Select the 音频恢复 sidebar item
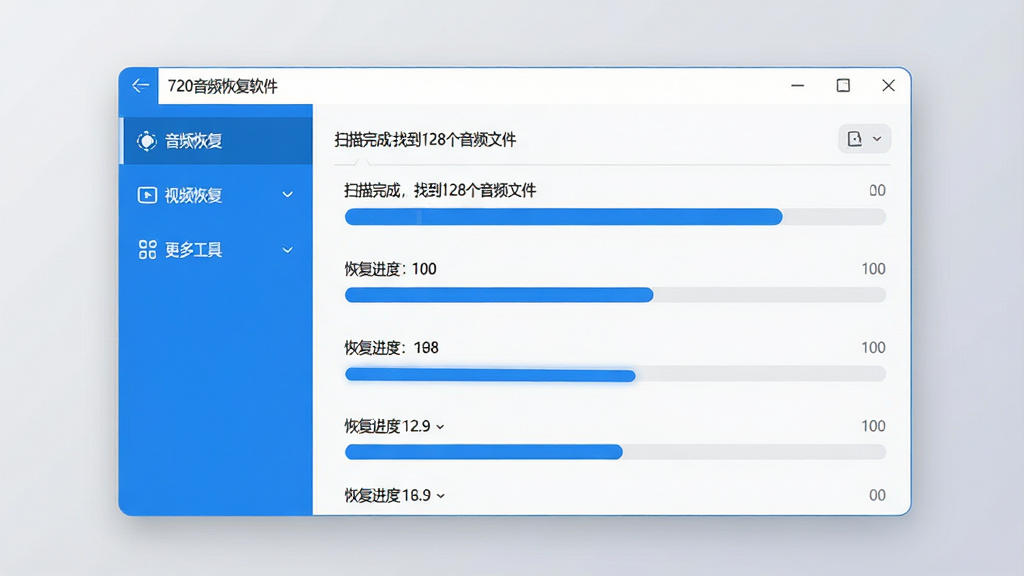The width and height of the screenshot is (1024, 576). (216, 140)
